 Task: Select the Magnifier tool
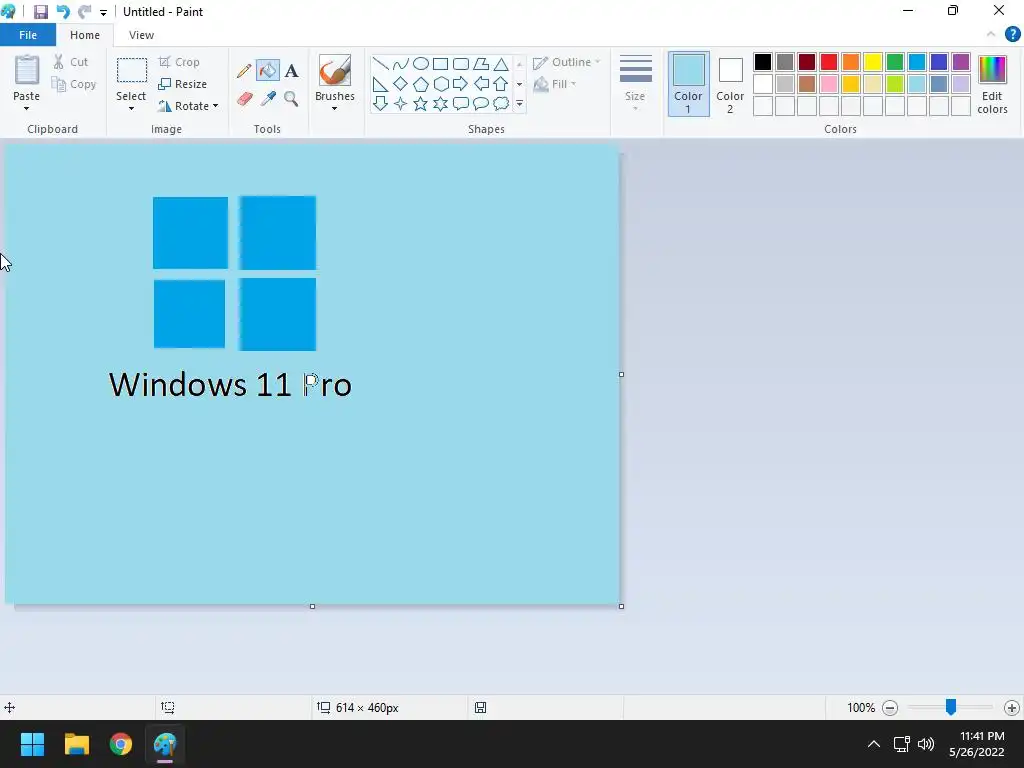pos(291,99)
